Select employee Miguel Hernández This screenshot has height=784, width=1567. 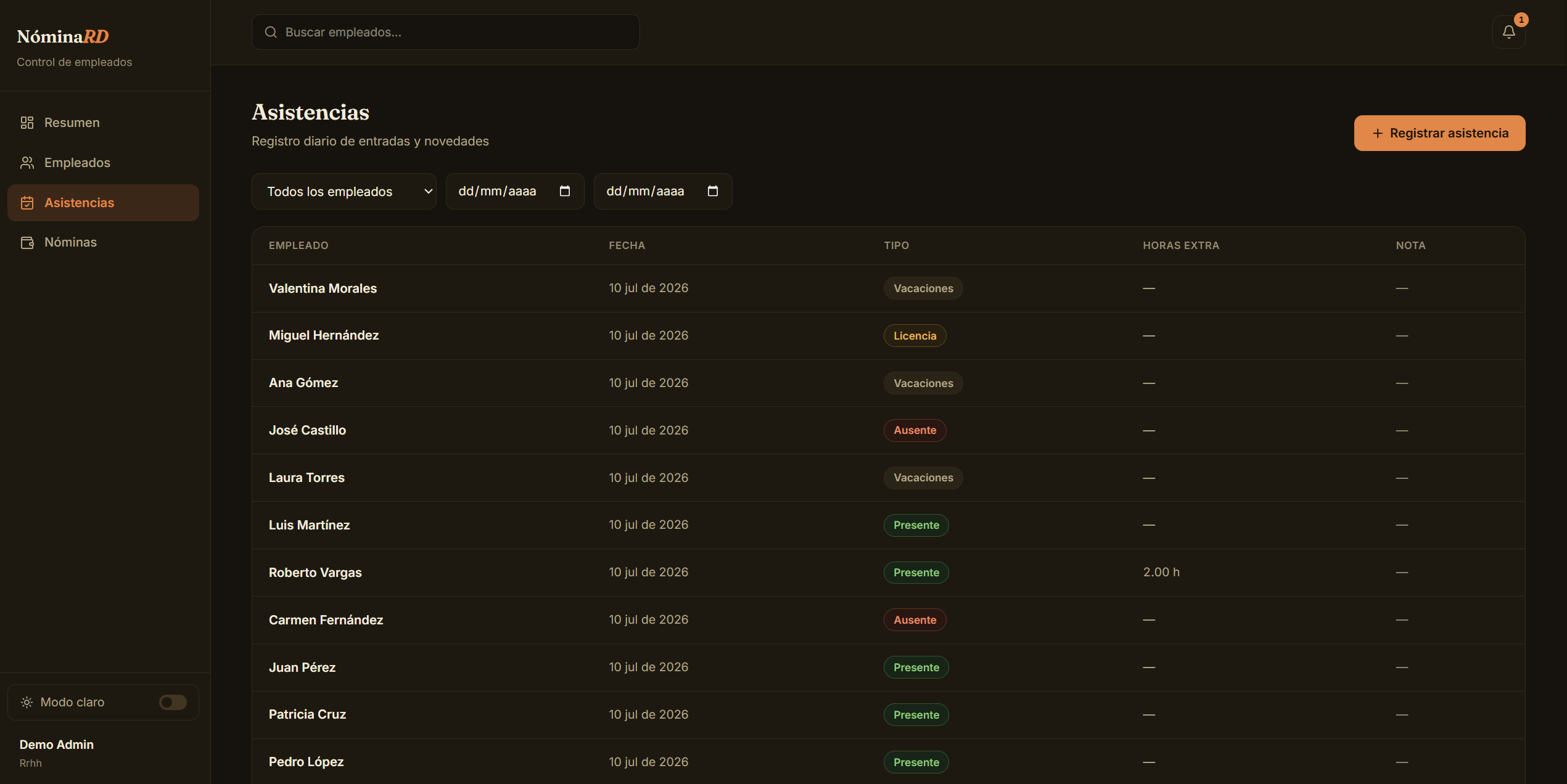click(x=324, y=335)
